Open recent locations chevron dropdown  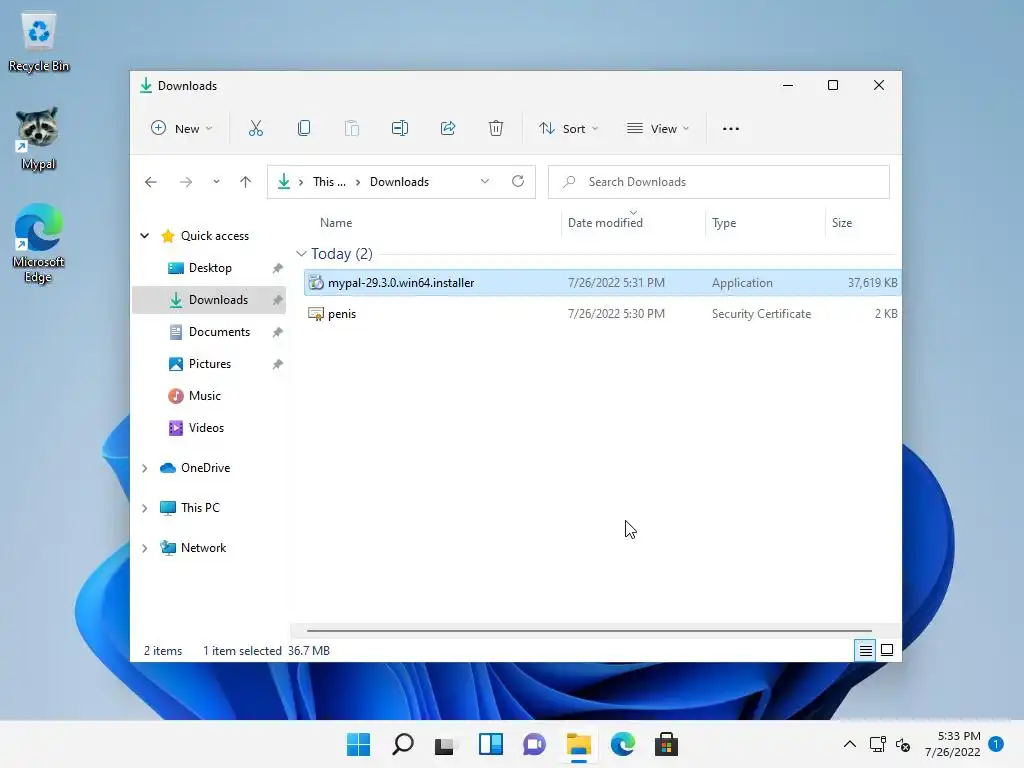(x=216, y=182)
